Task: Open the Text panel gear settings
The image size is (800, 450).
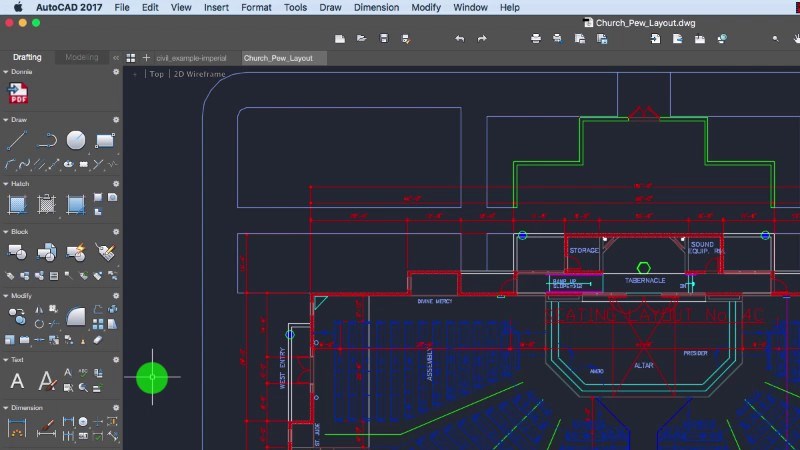Action: pyautogui.click(x=116, y=359)
